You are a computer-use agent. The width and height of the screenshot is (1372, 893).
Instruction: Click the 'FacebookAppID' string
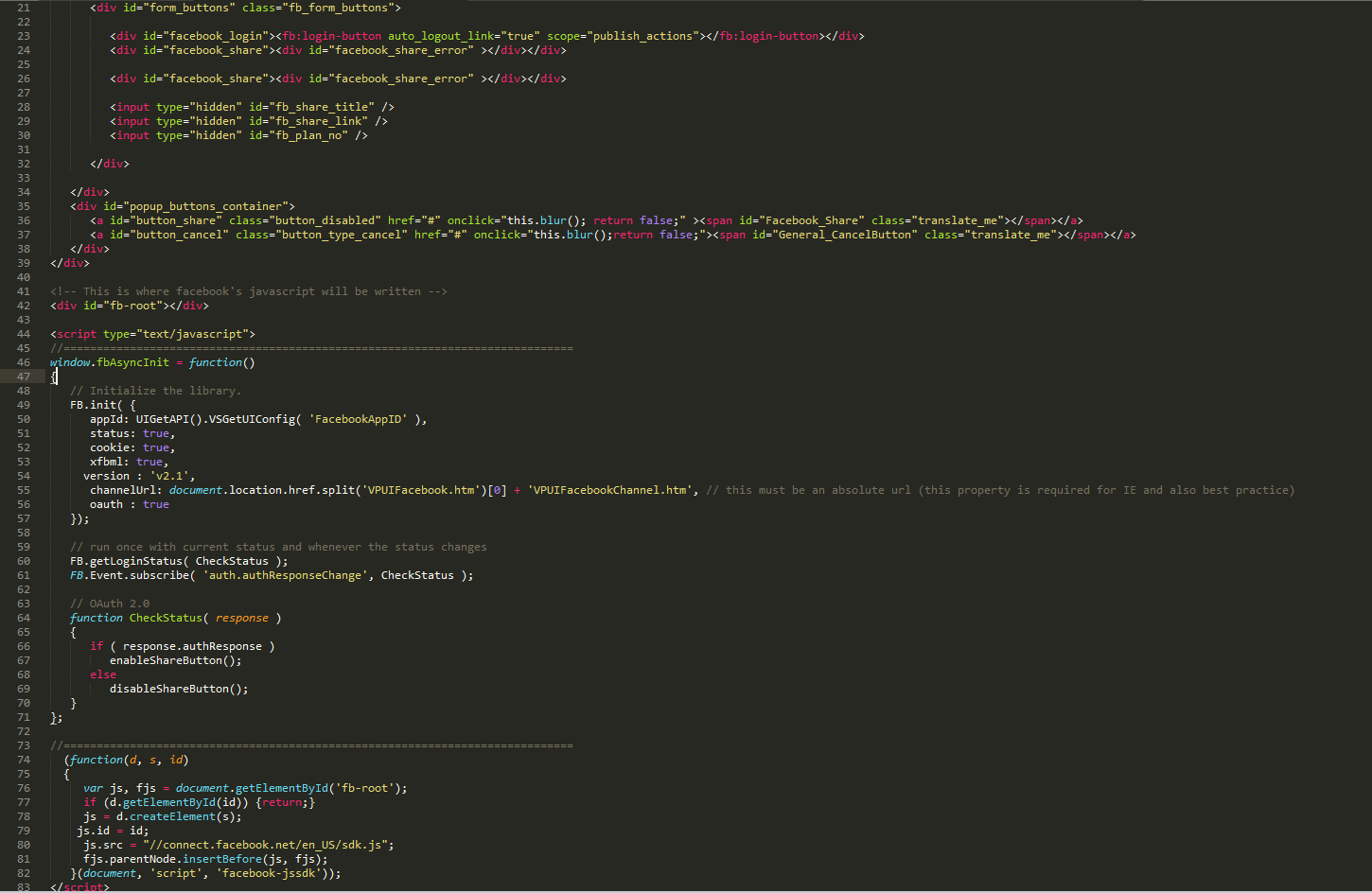point(359,419)
